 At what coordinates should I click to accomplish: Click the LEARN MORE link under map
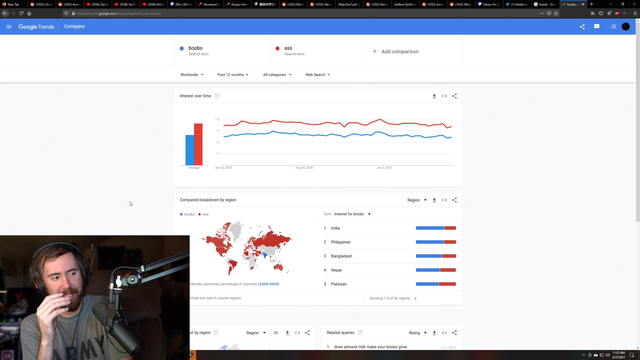click(269, 284)
